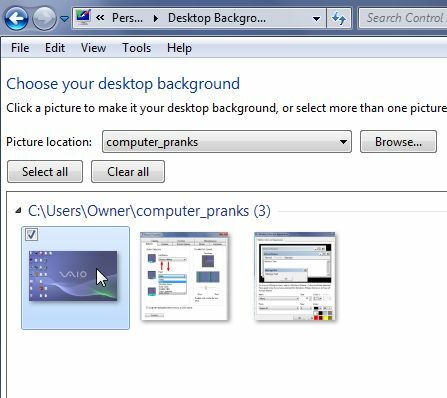Image resolution: width=447 pixels, height=398 pixels.
Task: Click the Select all button
Action: (x=45, y=172)
